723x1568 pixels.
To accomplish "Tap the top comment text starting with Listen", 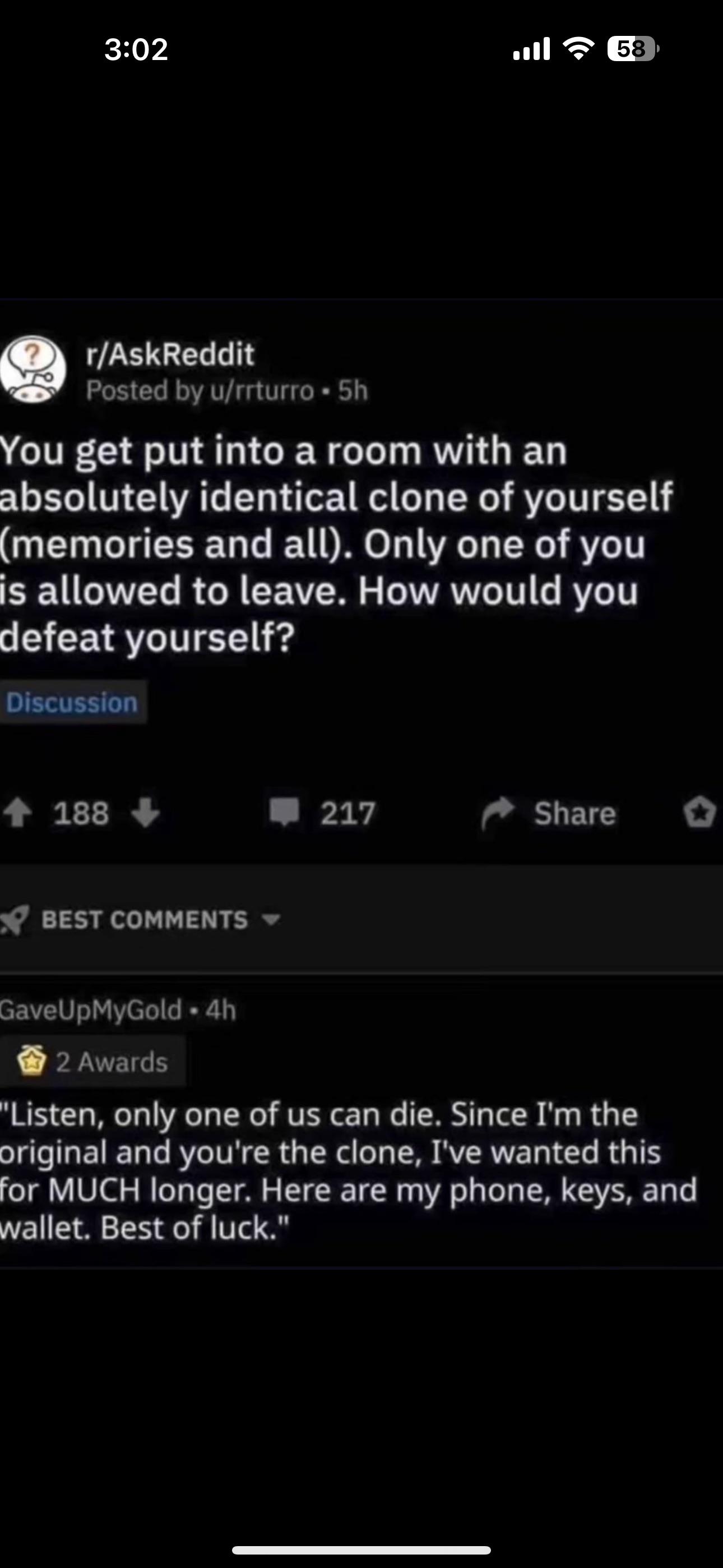I will tap(348, 1171).
